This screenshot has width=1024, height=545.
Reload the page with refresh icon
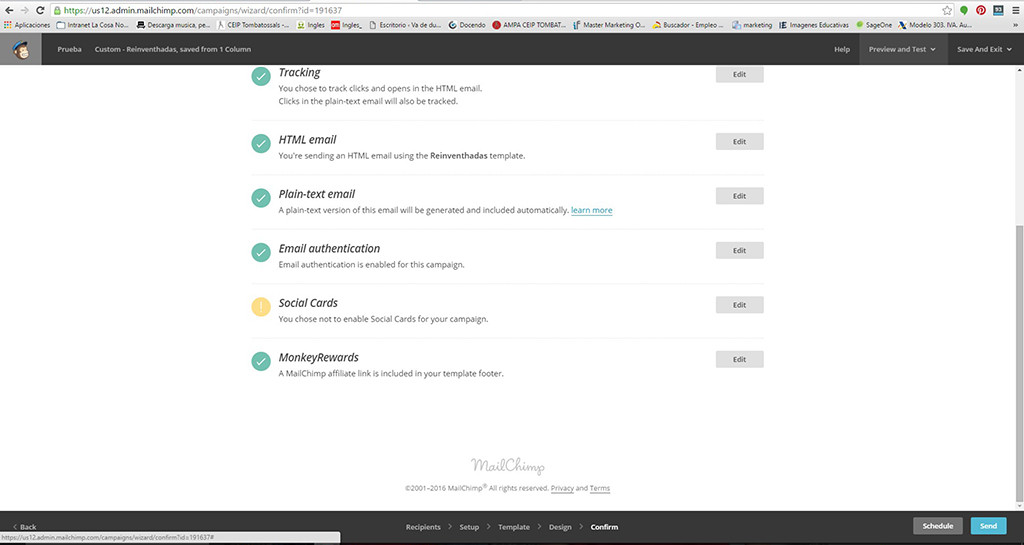pos(40,10)
